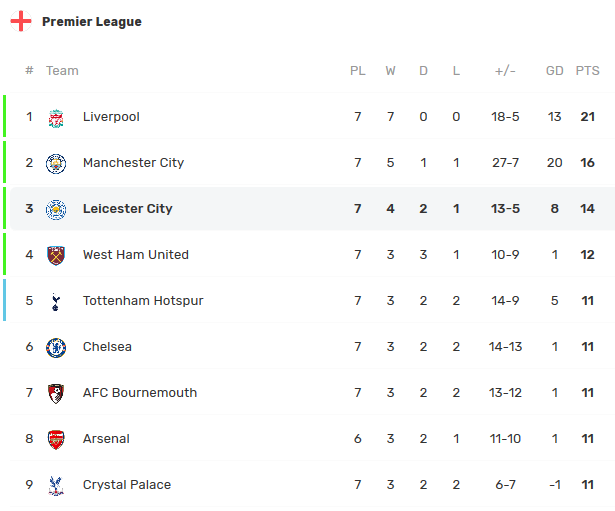Click the England flag icon
Screen dimensions: 615x511
21,22
